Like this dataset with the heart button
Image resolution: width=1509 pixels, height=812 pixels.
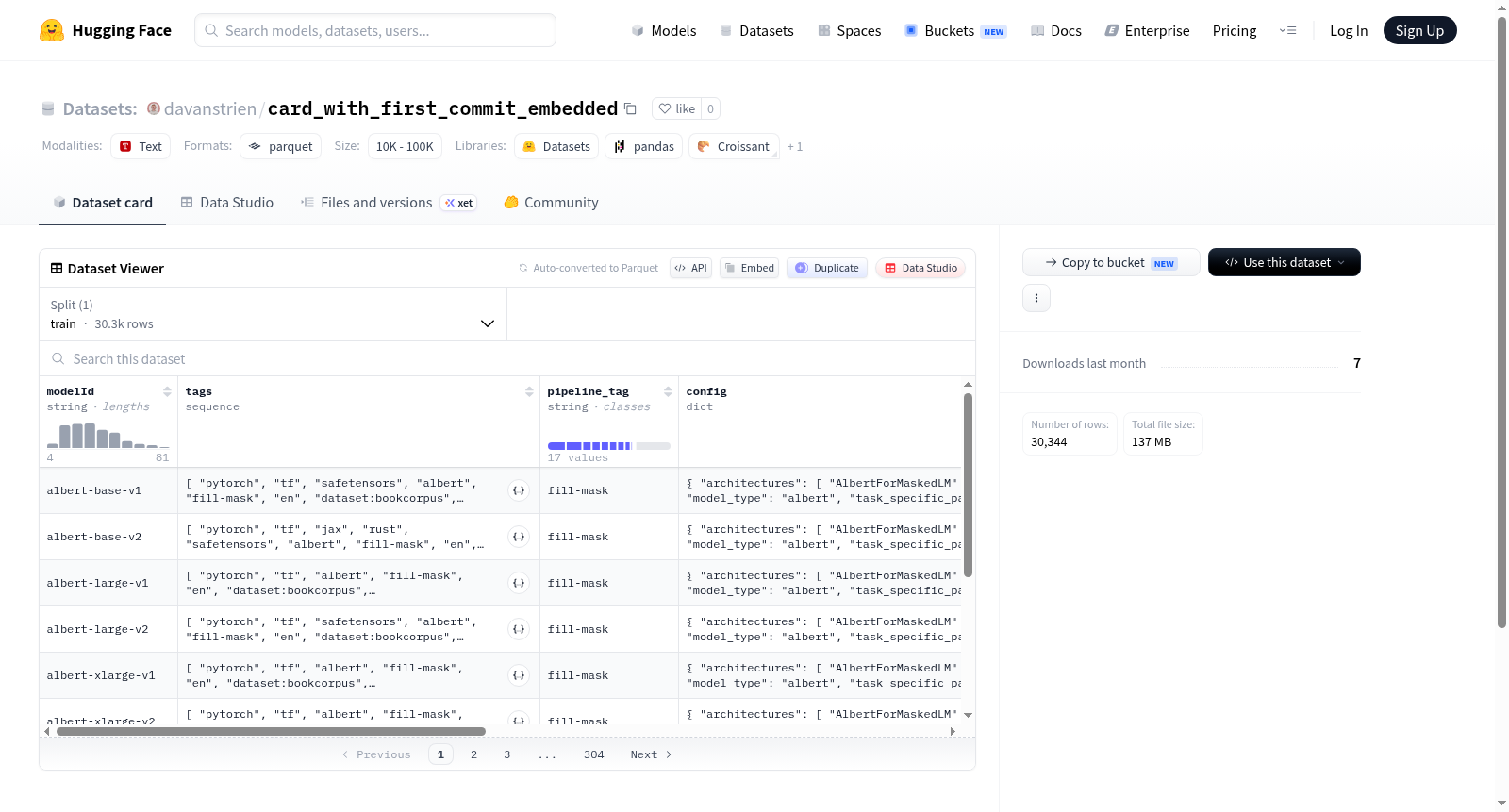676,108
